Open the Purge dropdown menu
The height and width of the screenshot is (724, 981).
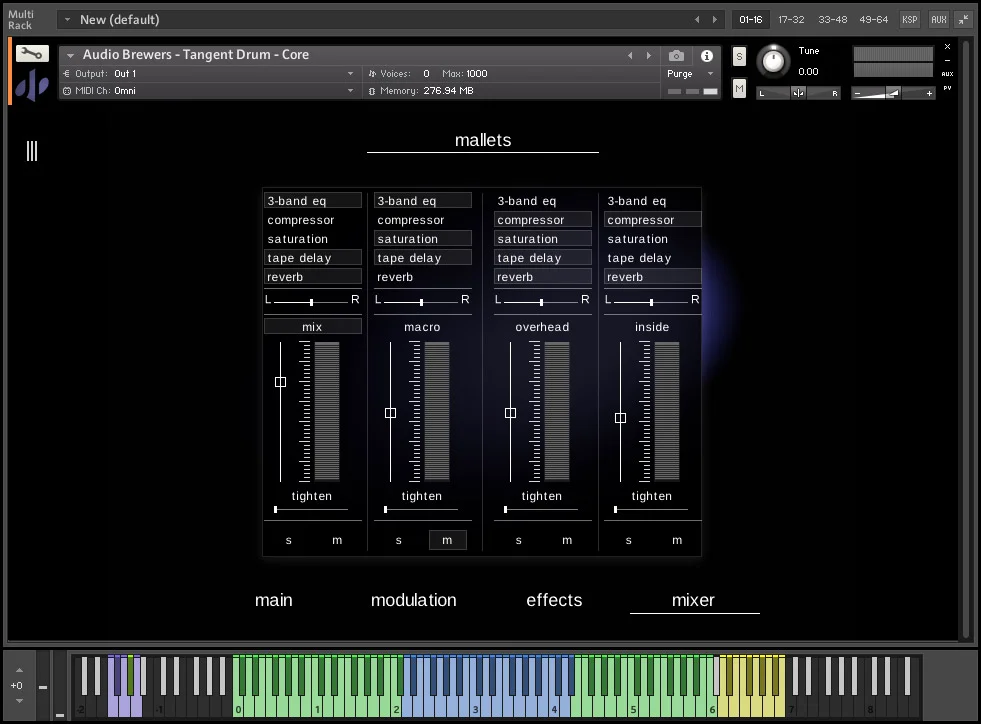[690, 74]
